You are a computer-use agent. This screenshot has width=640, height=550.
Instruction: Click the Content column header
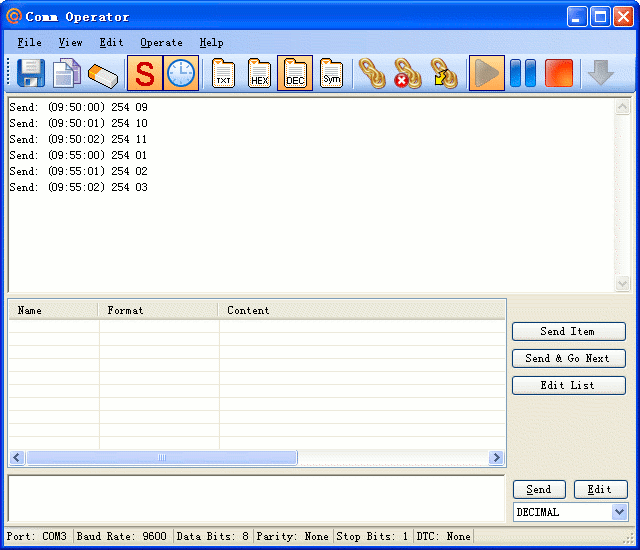click(362, 310)
